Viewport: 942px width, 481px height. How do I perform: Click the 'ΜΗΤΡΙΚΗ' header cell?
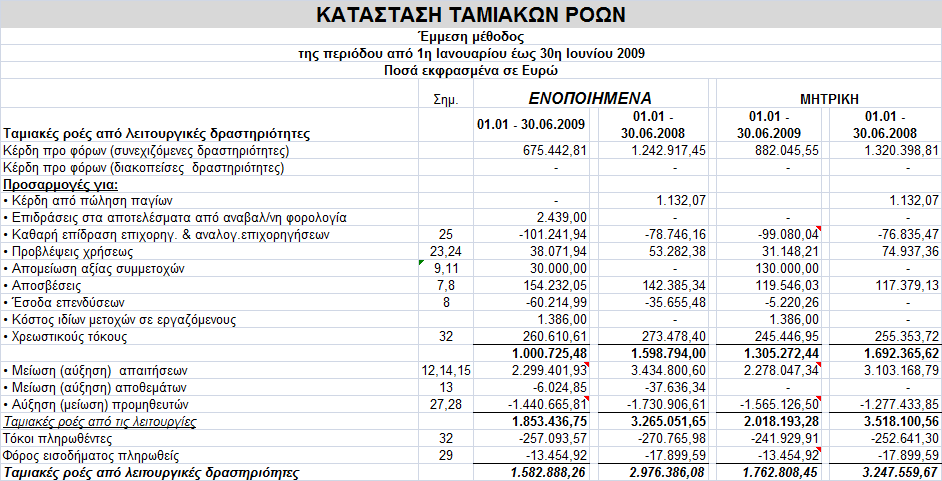tap(829, 99)
